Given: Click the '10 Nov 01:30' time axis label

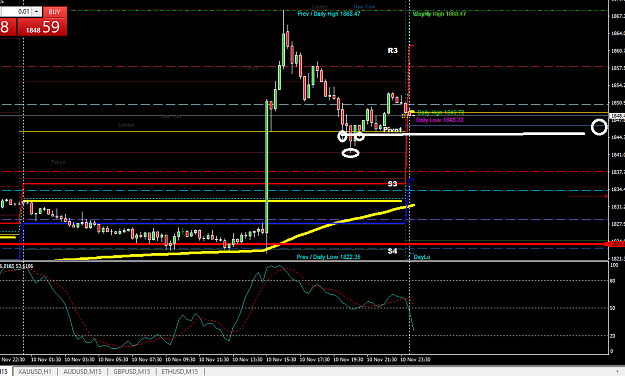Looking at the screenshot, I should (46, 360).
